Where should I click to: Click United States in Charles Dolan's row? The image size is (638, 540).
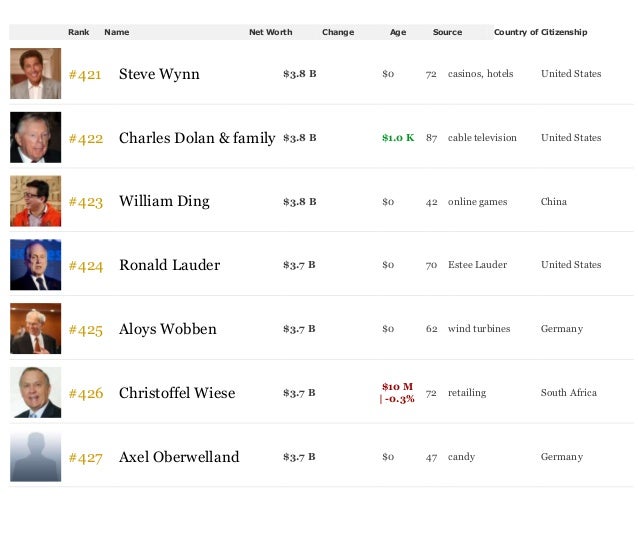(571, 138)
